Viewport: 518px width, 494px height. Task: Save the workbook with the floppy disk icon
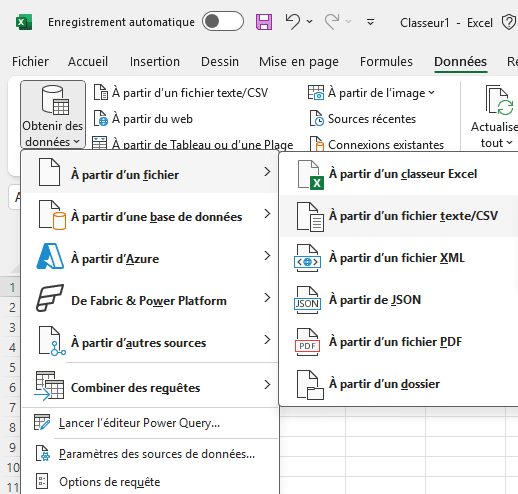coord(264,22)
